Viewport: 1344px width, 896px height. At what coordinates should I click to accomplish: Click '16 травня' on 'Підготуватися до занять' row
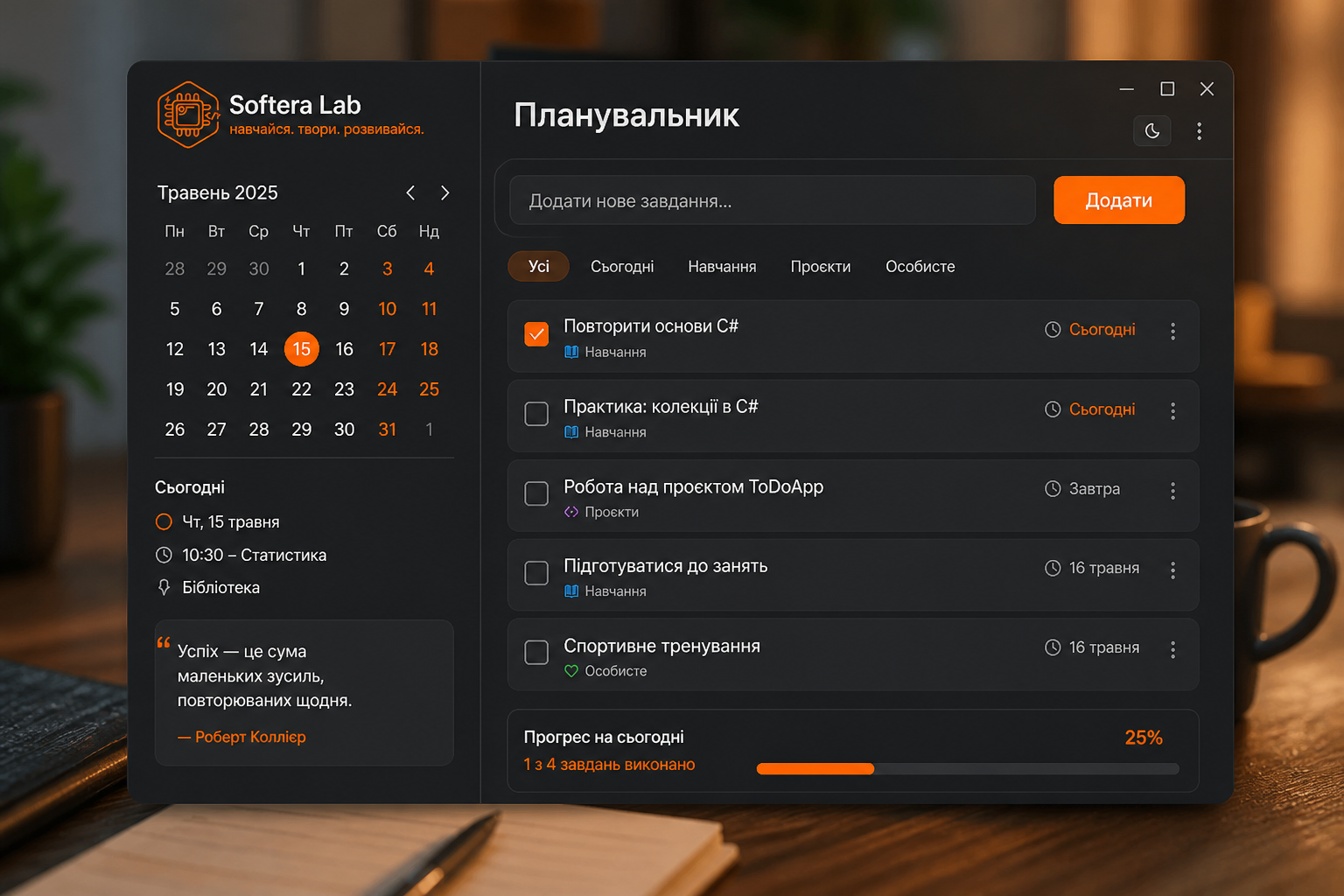[x=1104, y=568]
